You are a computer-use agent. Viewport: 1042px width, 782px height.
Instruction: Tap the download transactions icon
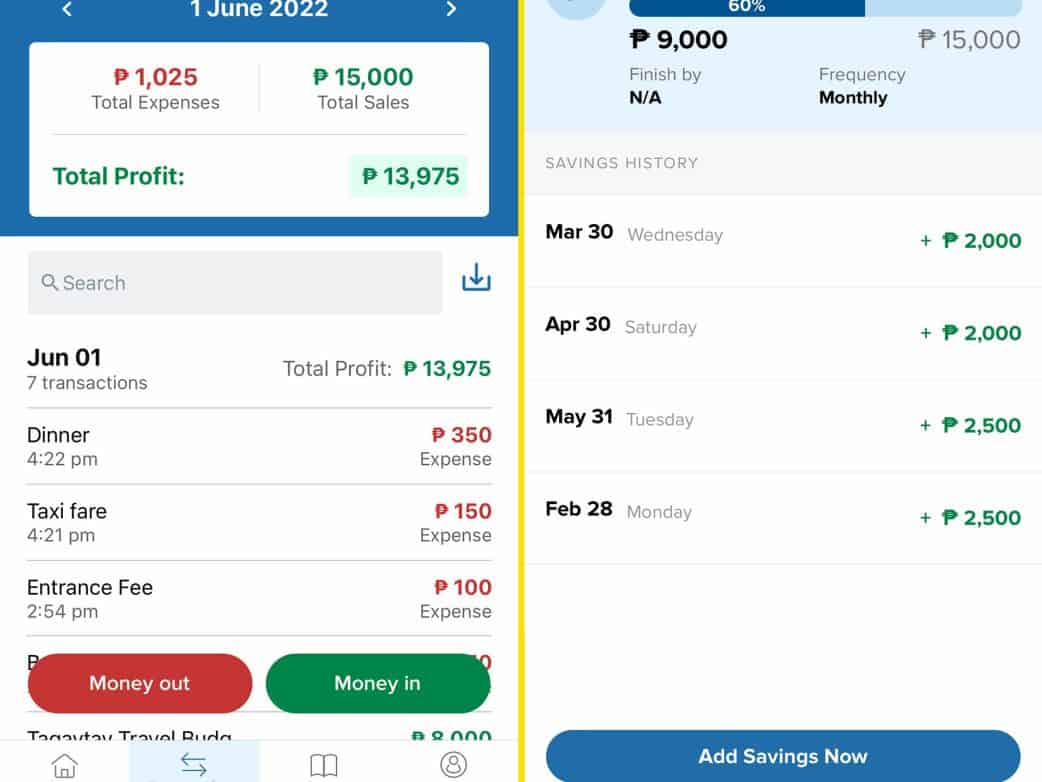click(476, 279)
